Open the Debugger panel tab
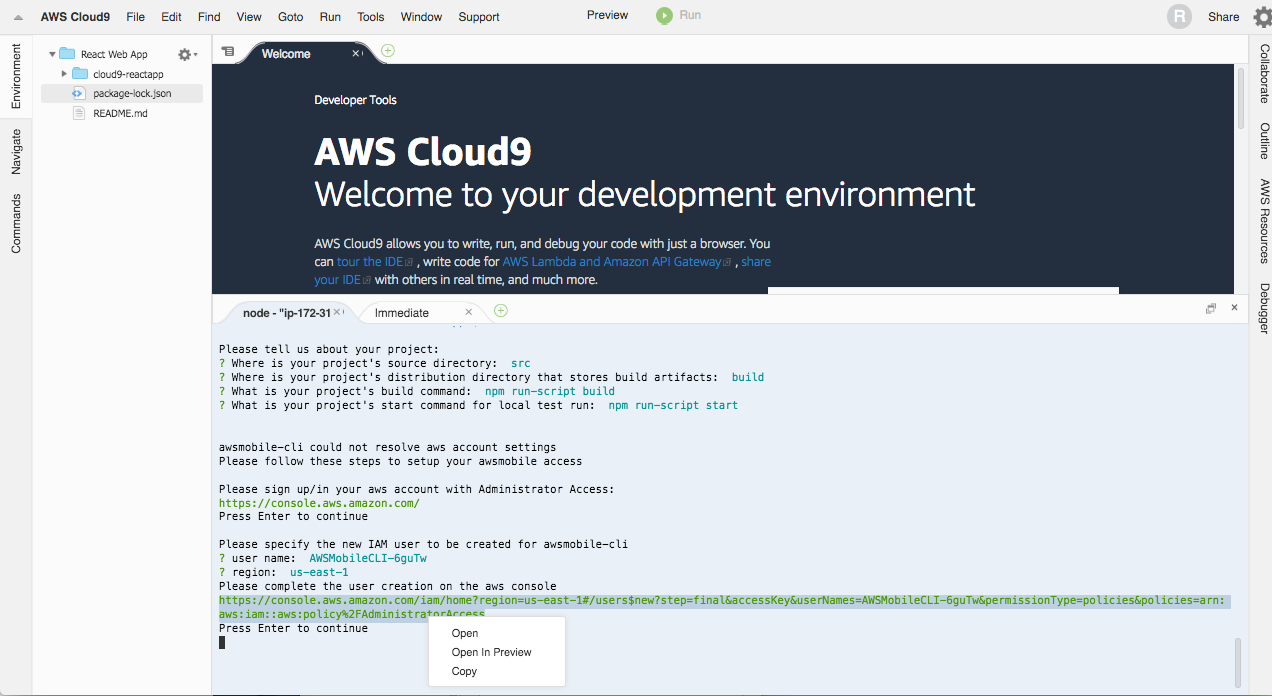Image resolution: width=1272 pixels, height=696 pixels. pyautogui.click(x=1264, y=308)
